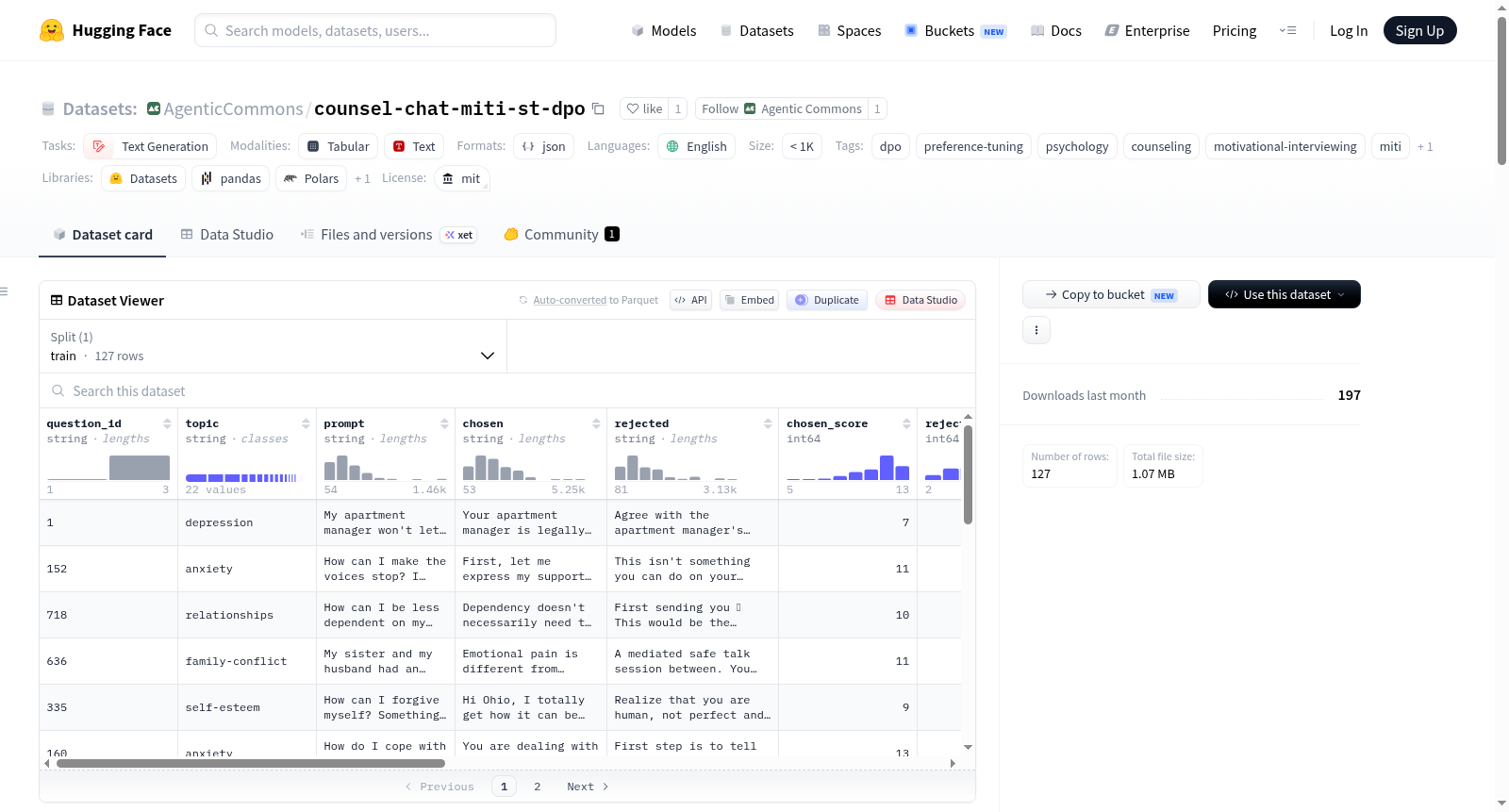Image resolution: width=1509 pixels, height=812 pixels.
Task: Click the mit license icon
Action: [x=448, y=178]
